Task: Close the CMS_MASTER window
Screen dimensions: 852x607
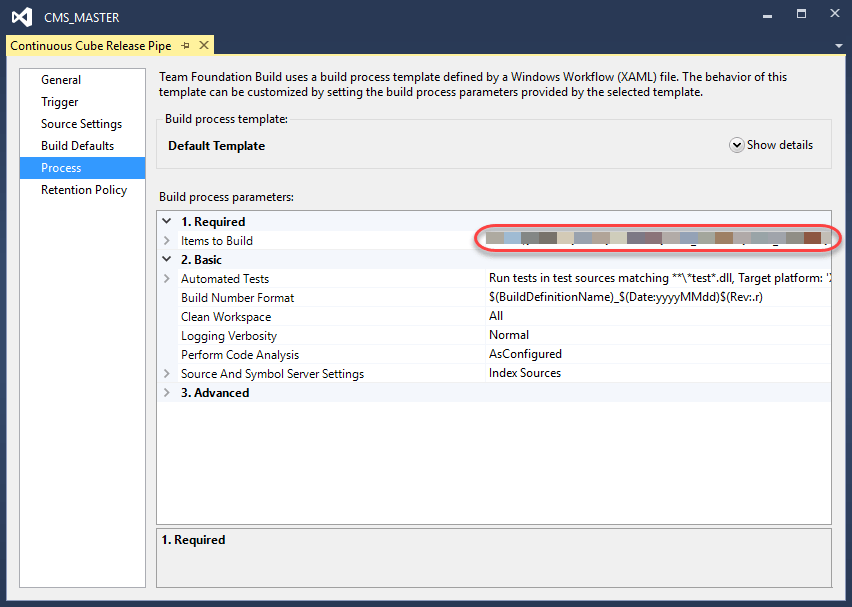Action: pyautogui.click(x=835, y=14)
